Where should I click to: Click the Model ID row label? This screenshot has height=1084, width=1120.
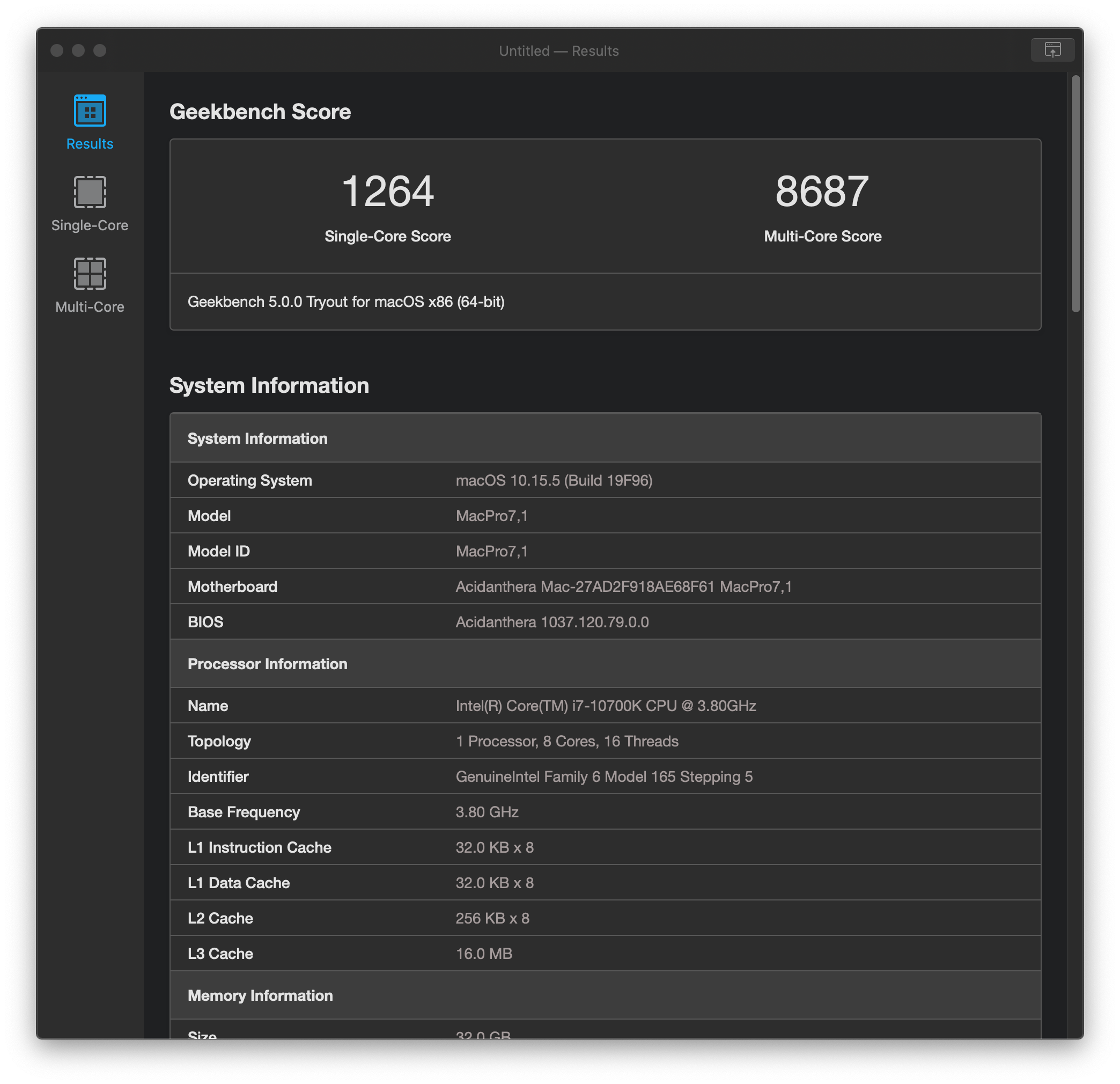click(x=218, y=551)
